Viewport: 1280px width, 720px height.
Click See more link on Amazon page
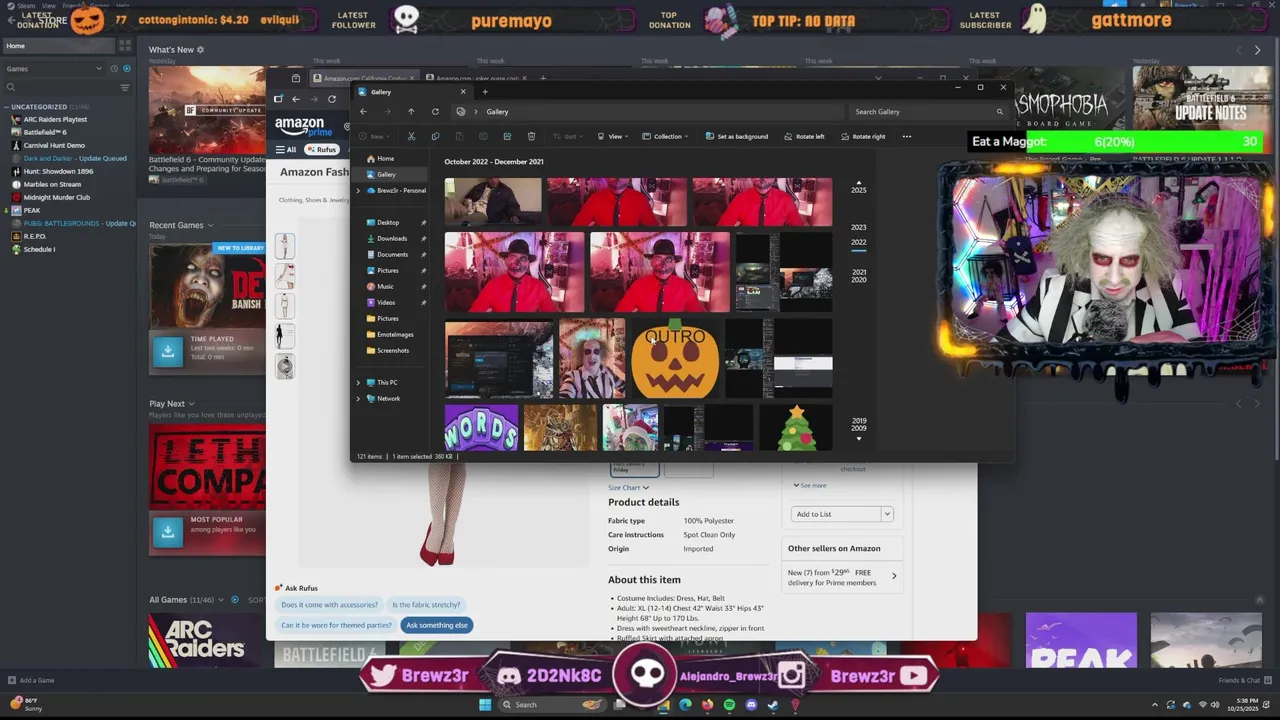coord(810,486)
